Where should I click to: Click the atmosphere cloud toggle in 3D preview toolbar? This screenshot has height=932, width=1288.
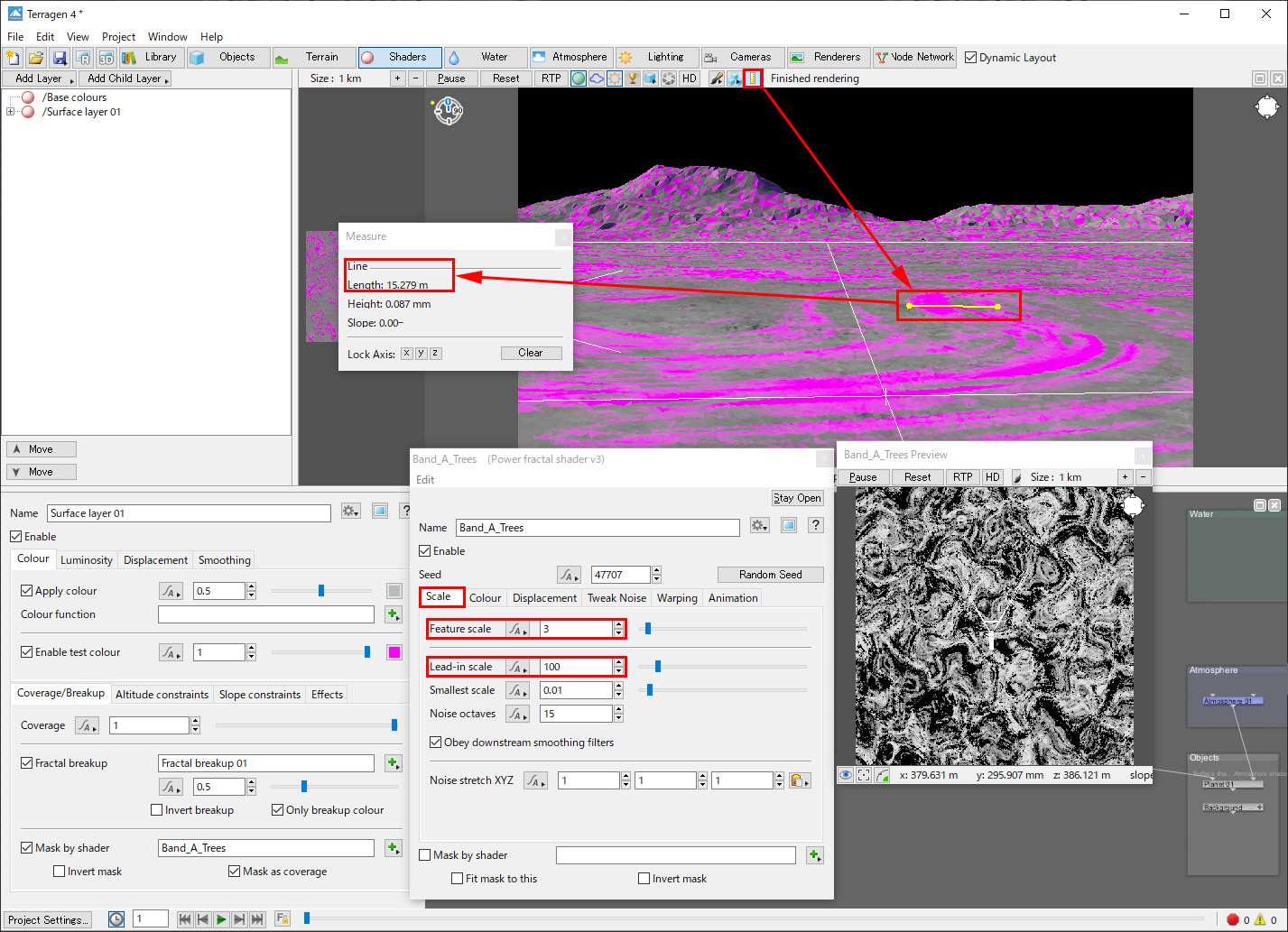tap(597, 78)
